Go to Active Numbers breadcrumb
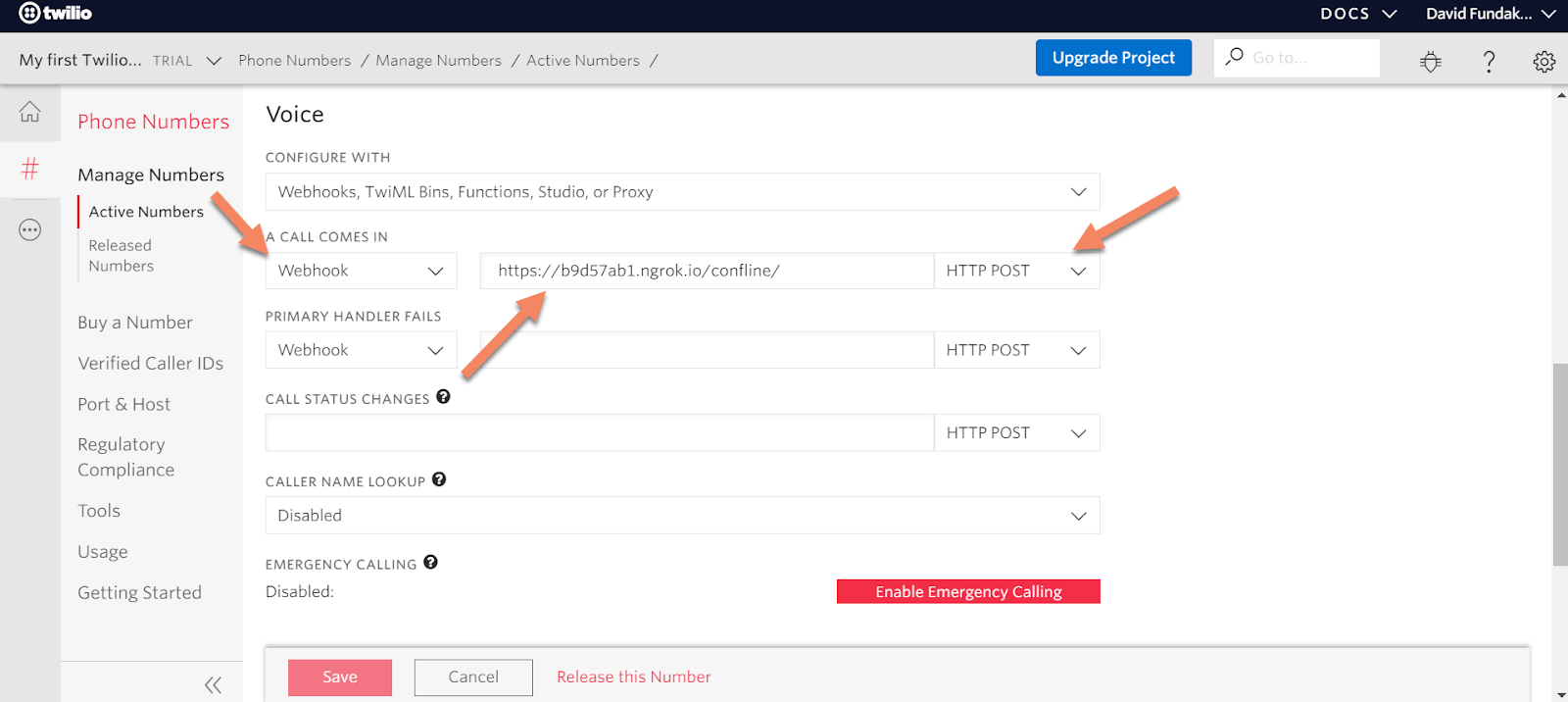This screenshot has width=1568, height=702. point(583,61)
